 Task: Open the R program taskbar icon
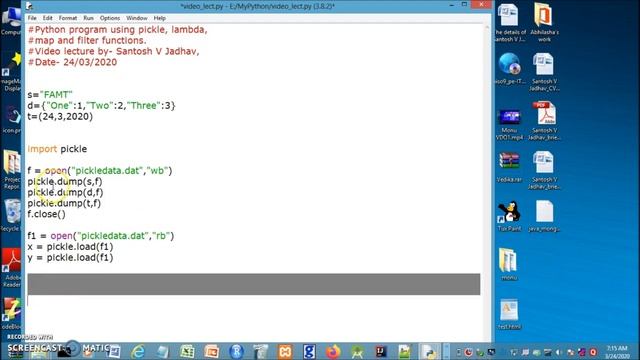coord(236,351)
